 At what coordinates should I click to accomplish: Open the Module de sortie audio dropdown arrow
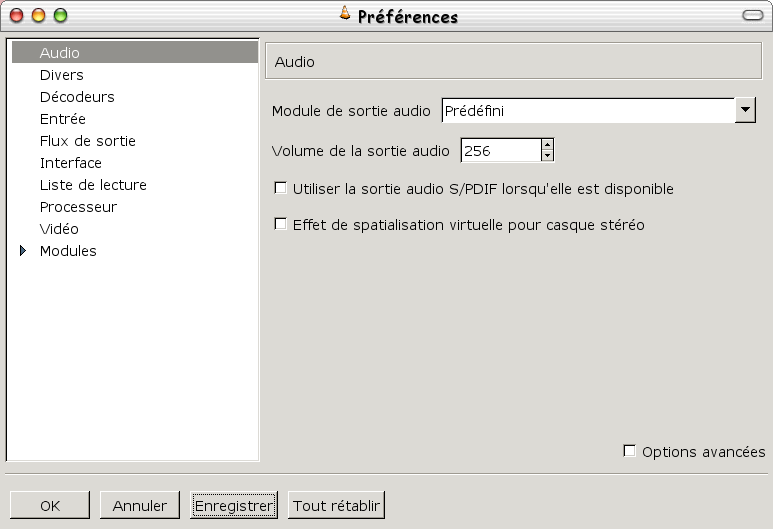745,110
